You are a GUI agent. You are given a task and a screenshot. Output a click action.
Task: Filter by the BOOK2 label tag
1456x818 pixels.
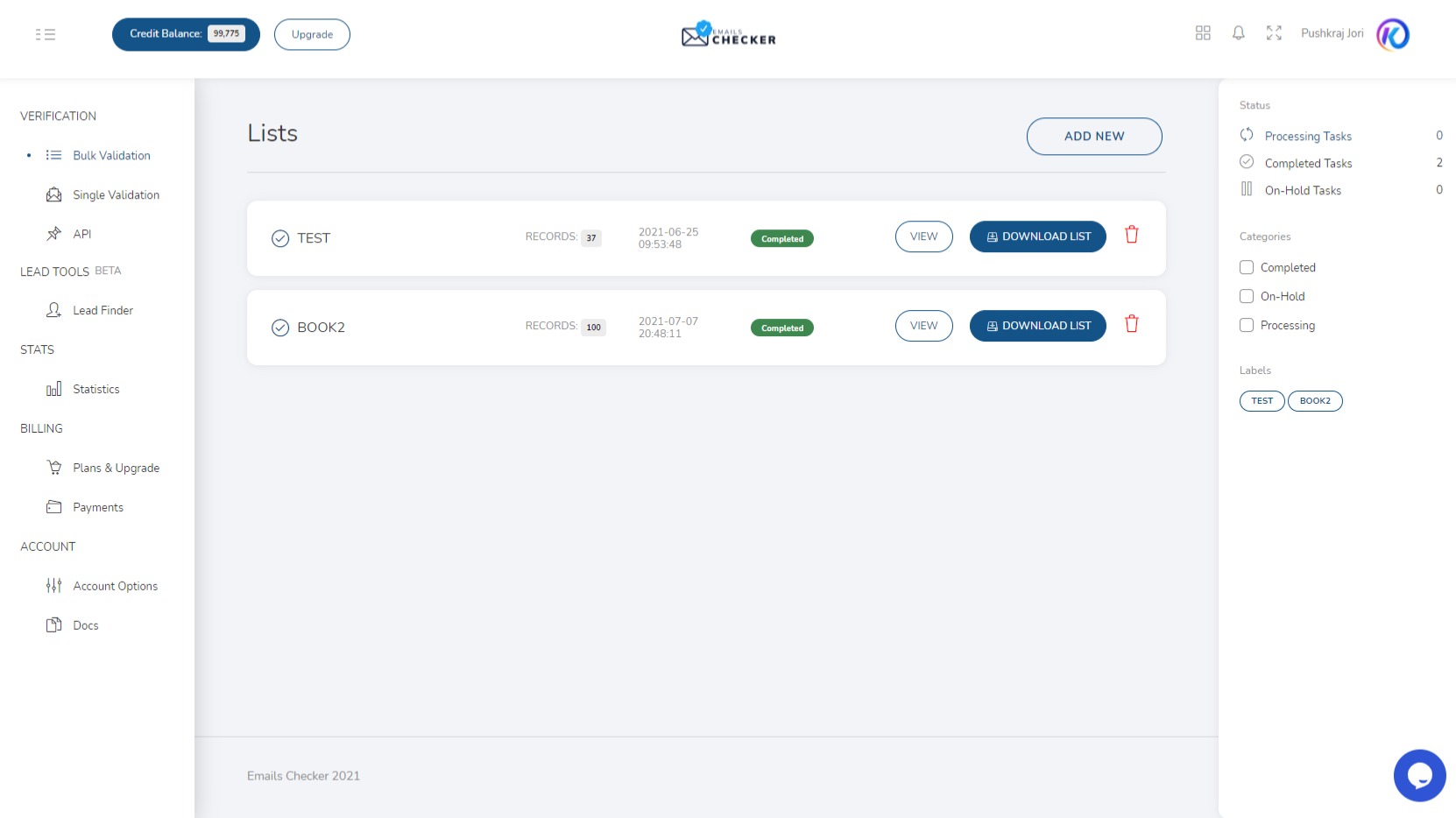1314,401
